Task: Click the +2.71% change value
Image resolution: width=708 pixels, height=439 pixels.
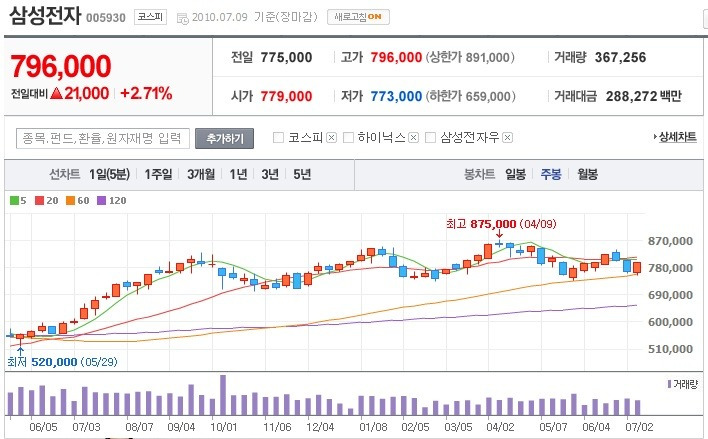Action: pos(146,93)
